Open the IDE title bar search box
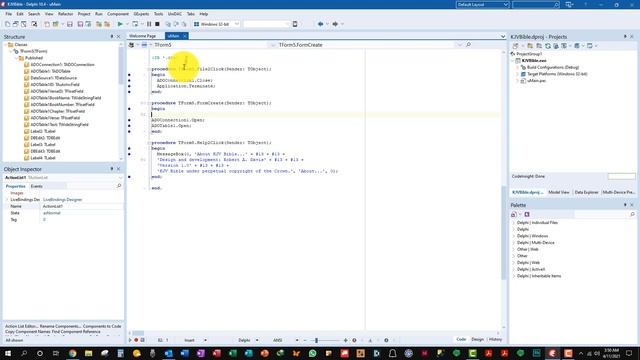The width and height of the screenshot is (640, 360). click(536, 4)
